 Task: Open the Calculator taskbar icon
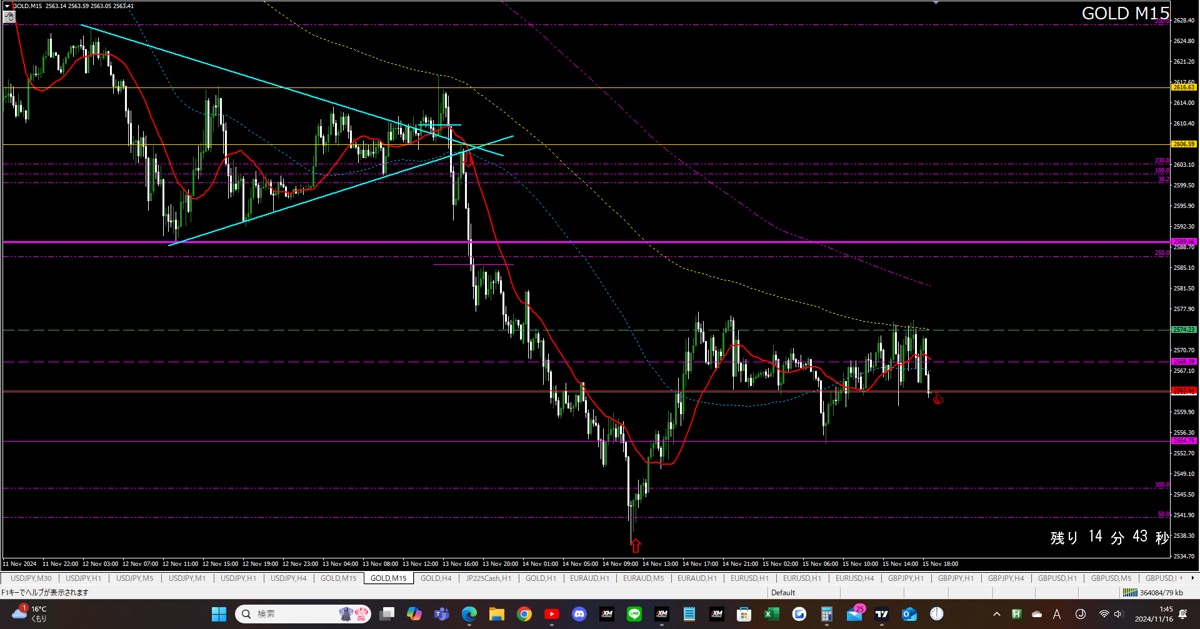pos(826,614)
